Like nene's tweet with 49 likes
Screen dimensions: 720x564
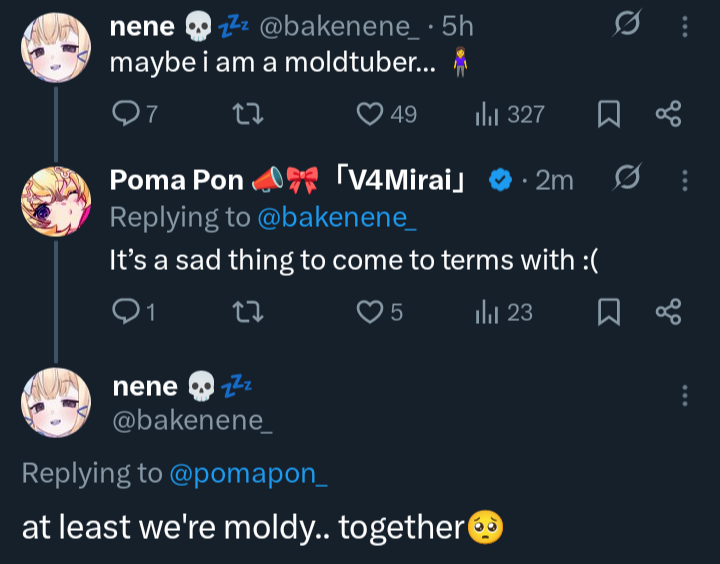(371, 115)
